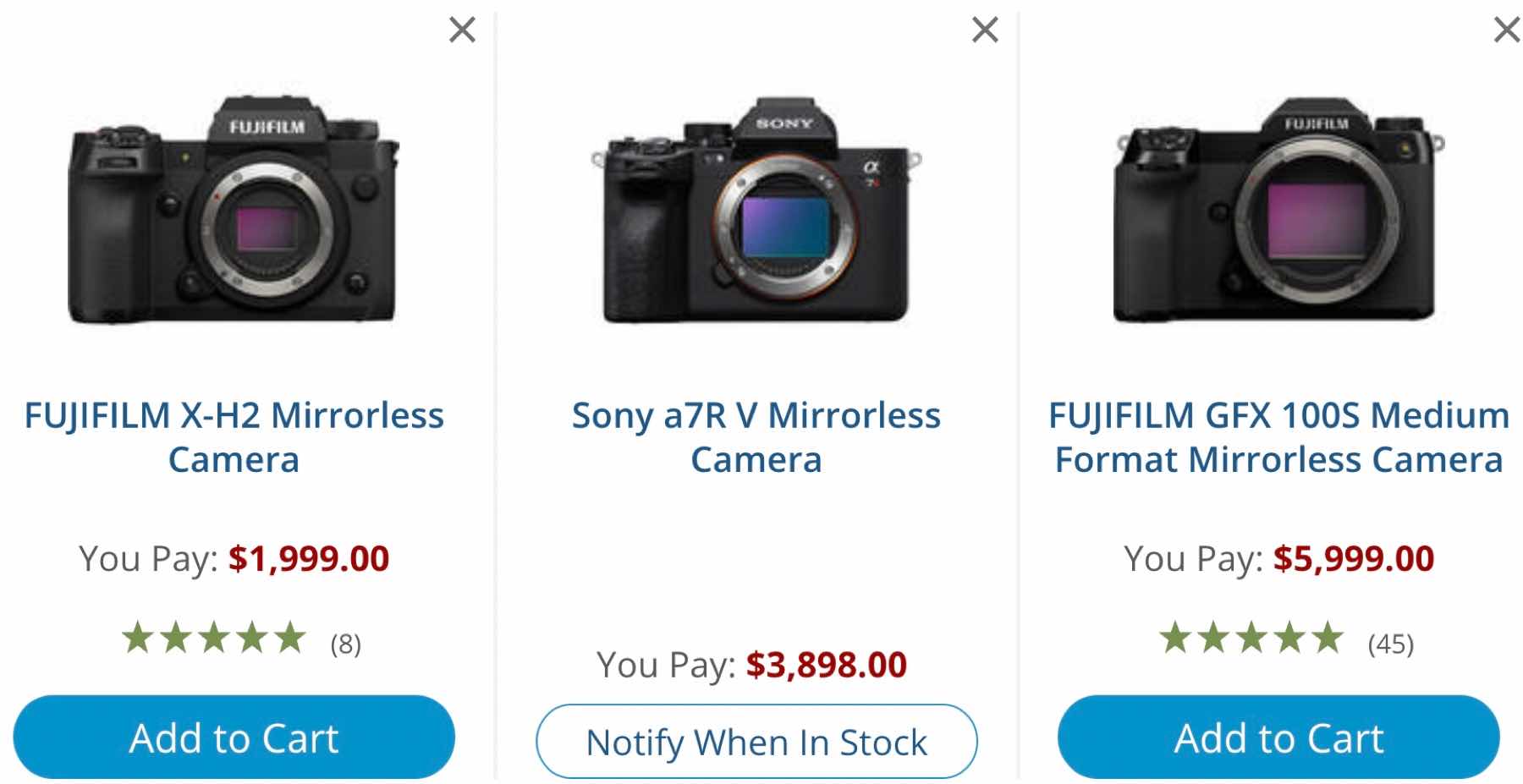
Task: Open the X-H2 review count link
Action: pyautogui.click(x=344, y=643)
